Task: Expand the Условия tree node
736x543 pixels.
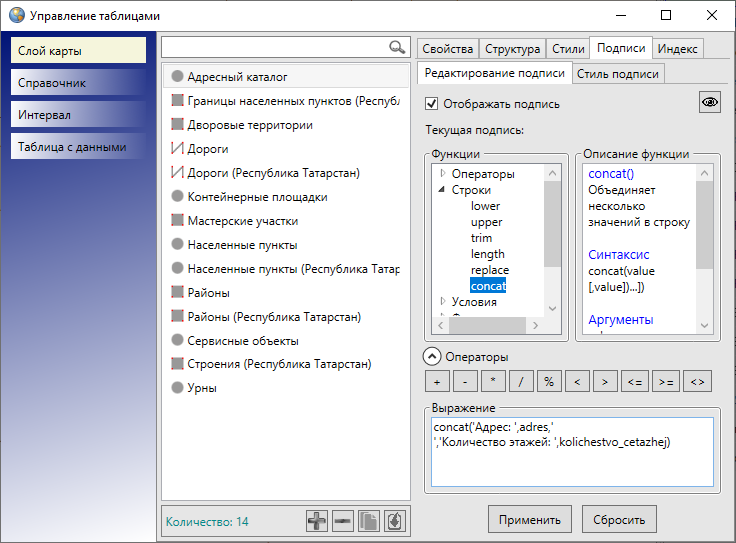Action: 443,301
